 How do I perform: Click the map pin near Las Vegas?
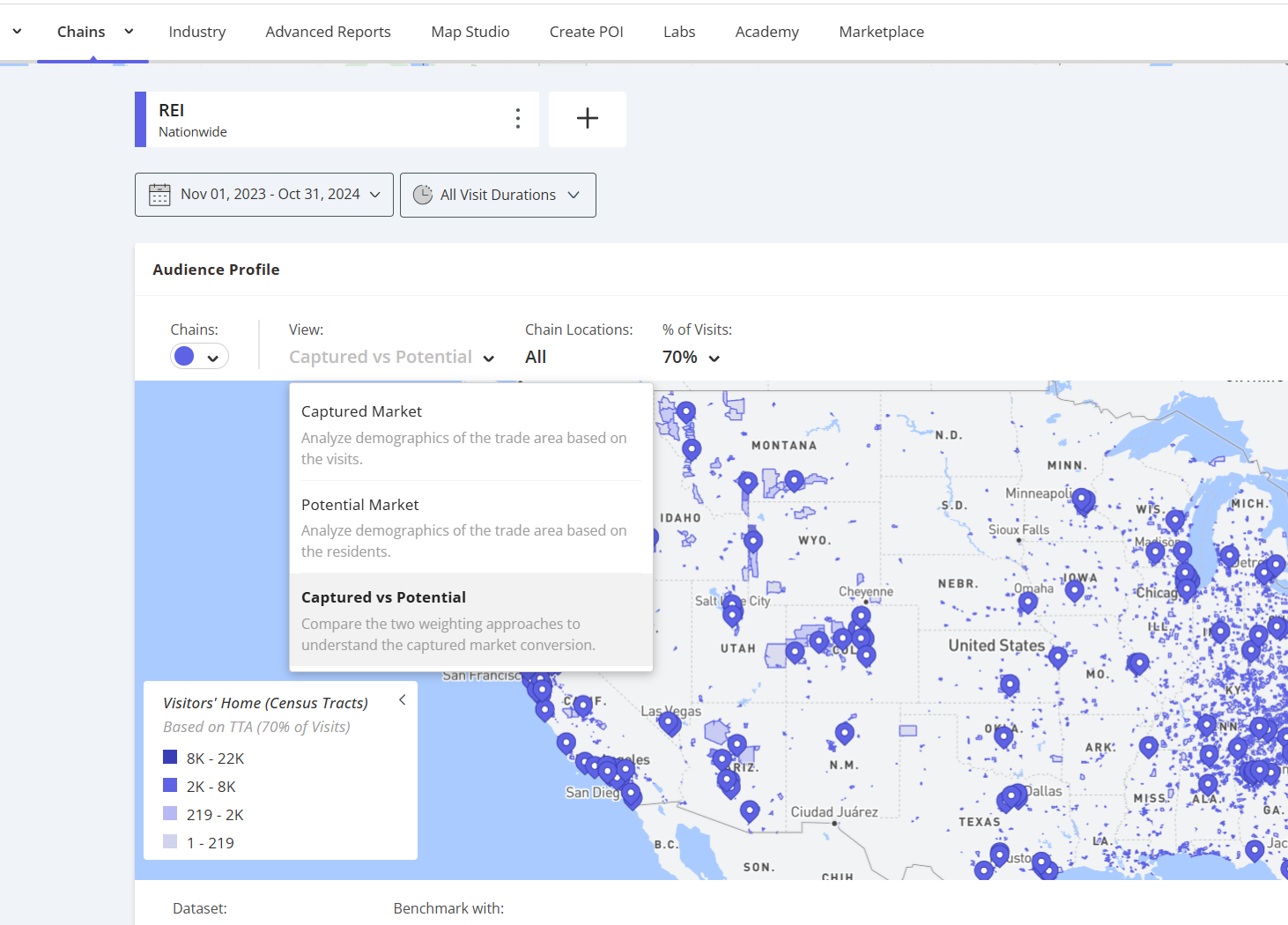670,723
